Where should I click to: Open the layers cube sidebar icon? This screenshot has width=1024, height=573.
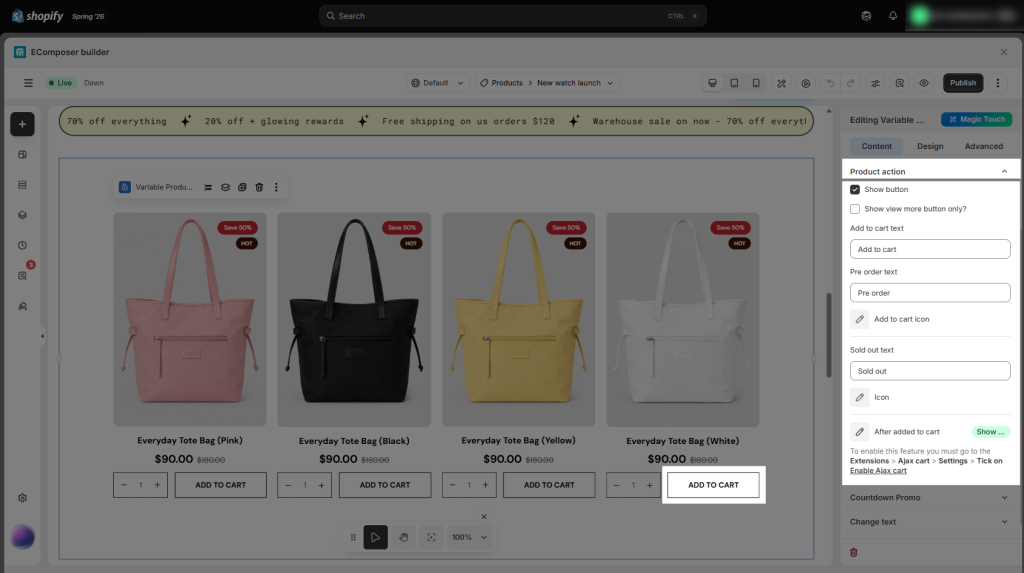tap(22, 215)
